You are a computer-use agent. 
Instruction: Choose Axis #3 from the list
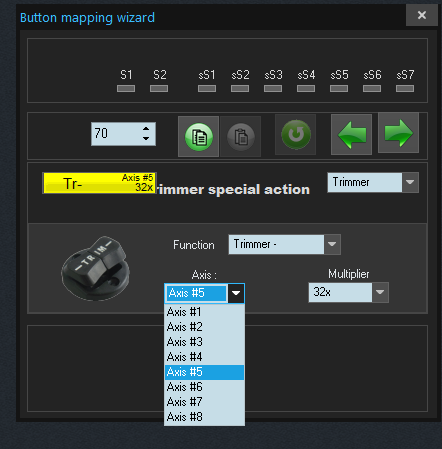[204, 342]
